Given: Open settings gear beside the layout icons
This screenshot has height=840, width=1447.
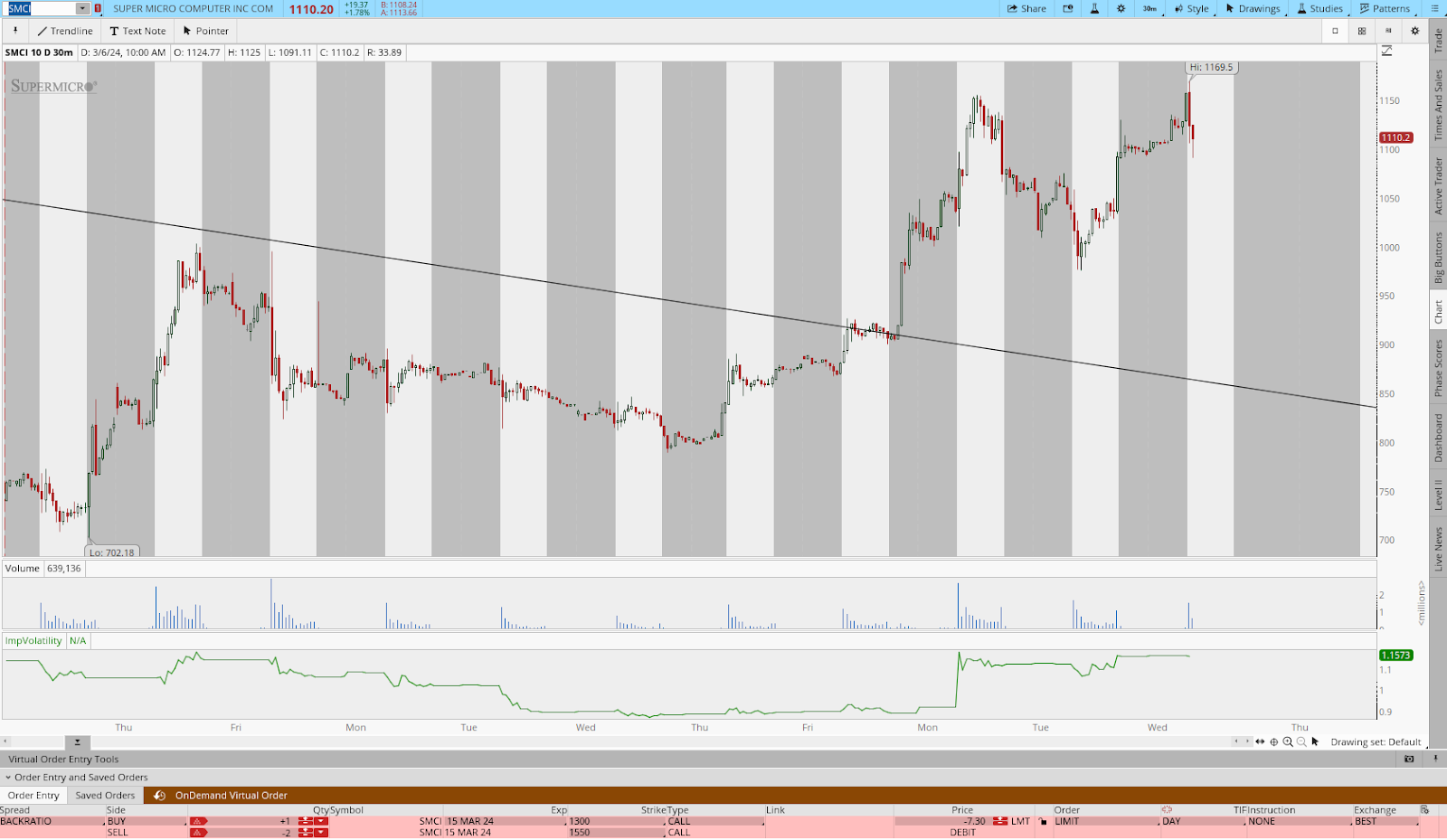Looking at the screenshot, I should click(x=1415, y=31).
